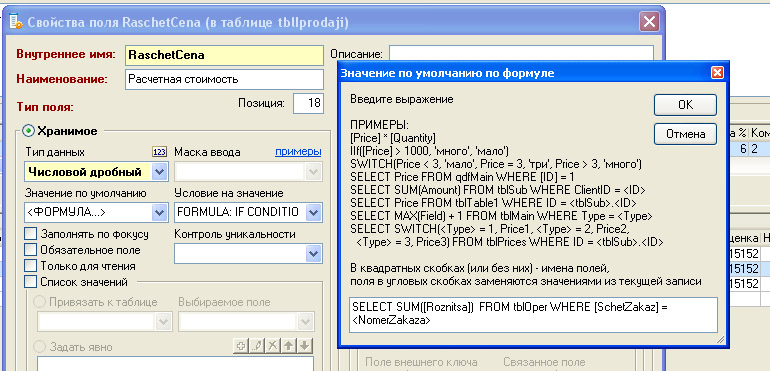Click the IIf([Price] > 1000 example line
The width and height of the screenshot is (770, 371).
point(430,151)
